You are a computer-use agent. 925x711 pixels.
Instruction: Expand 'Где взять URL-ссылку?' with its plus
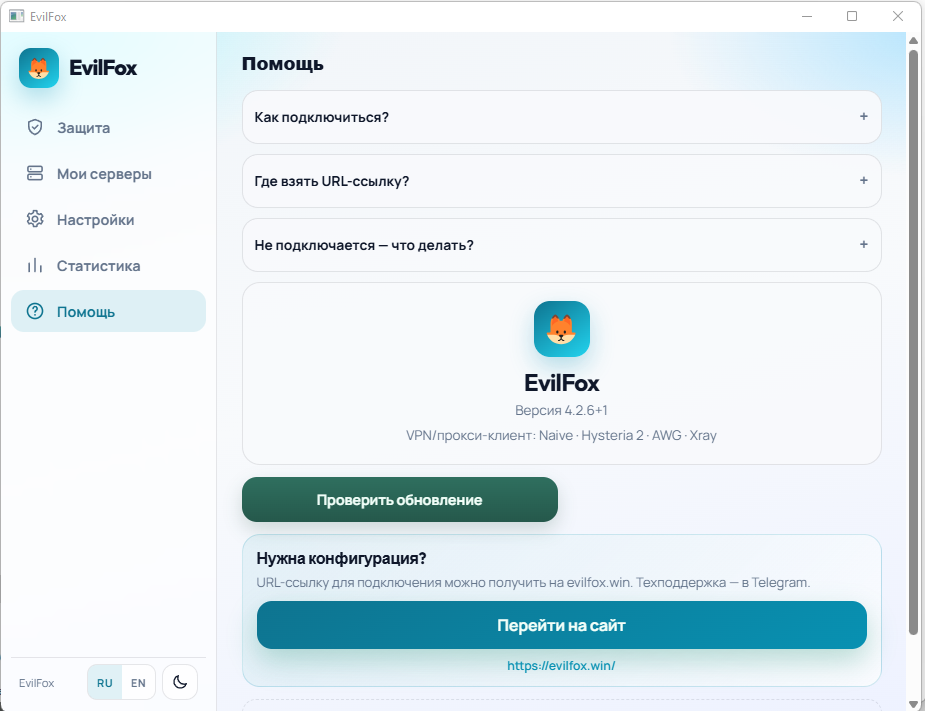(864, 181)
